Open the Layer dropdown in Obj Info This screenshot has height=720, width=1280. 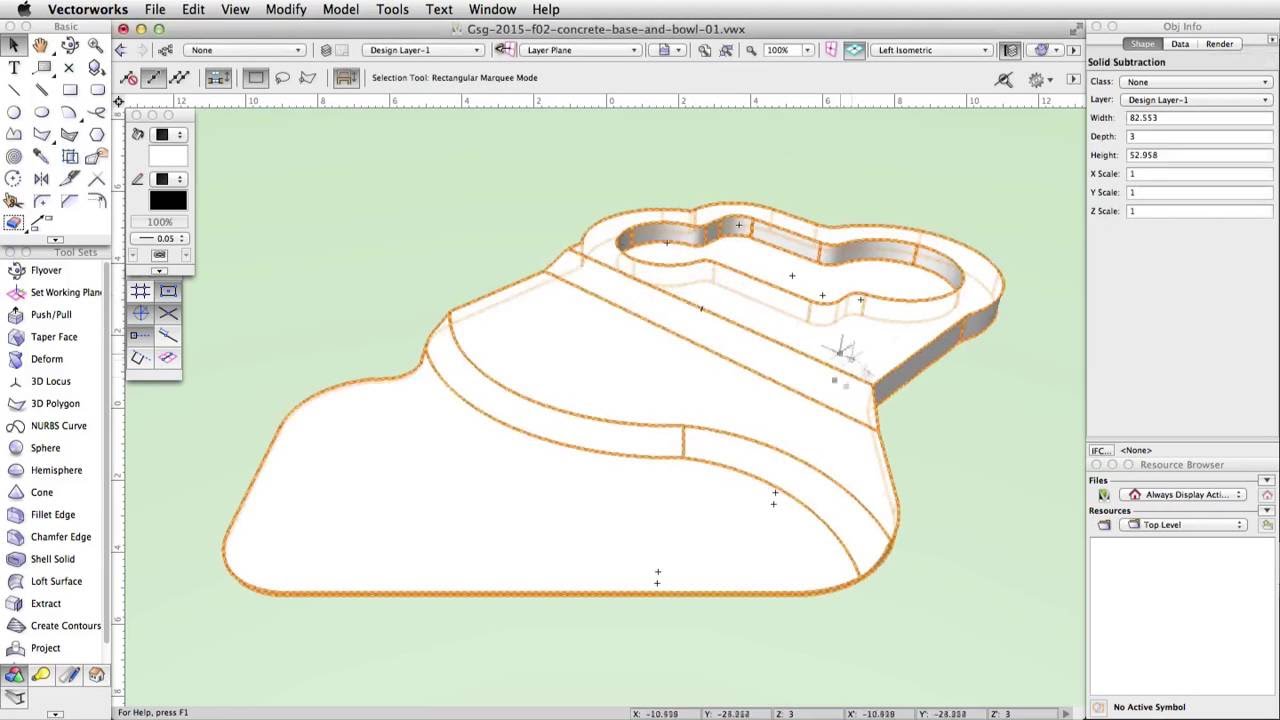1196,100
